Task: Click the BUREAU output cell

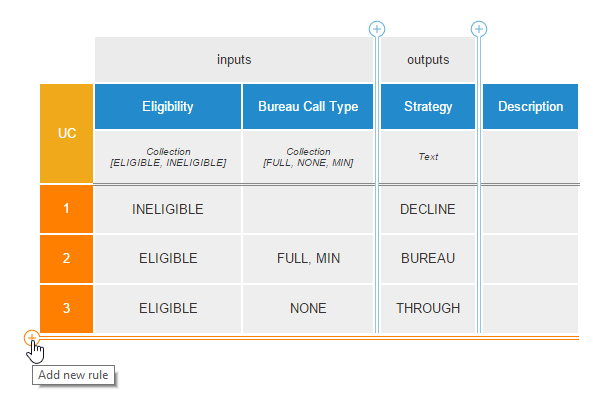Action: (x=428, y=259)
